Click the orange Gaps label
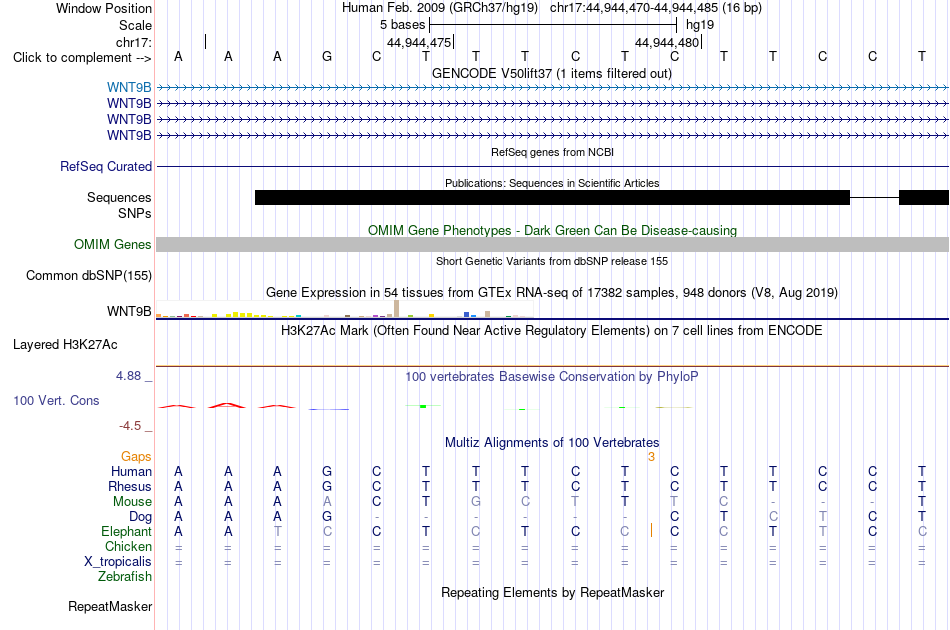Image resolution: width=950 pixels, height=630 pixels. tap(136, 456)
